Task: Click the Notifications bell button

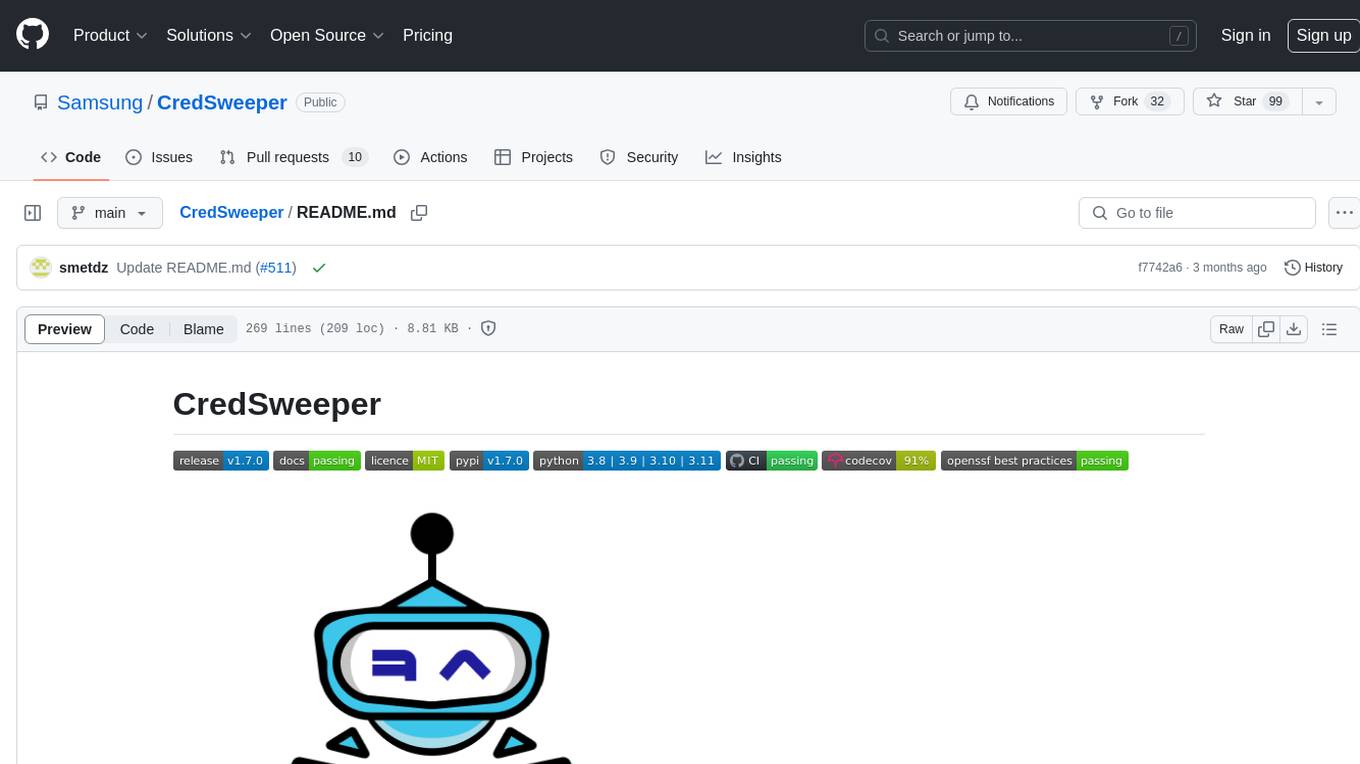Action: coord(1008,101)
